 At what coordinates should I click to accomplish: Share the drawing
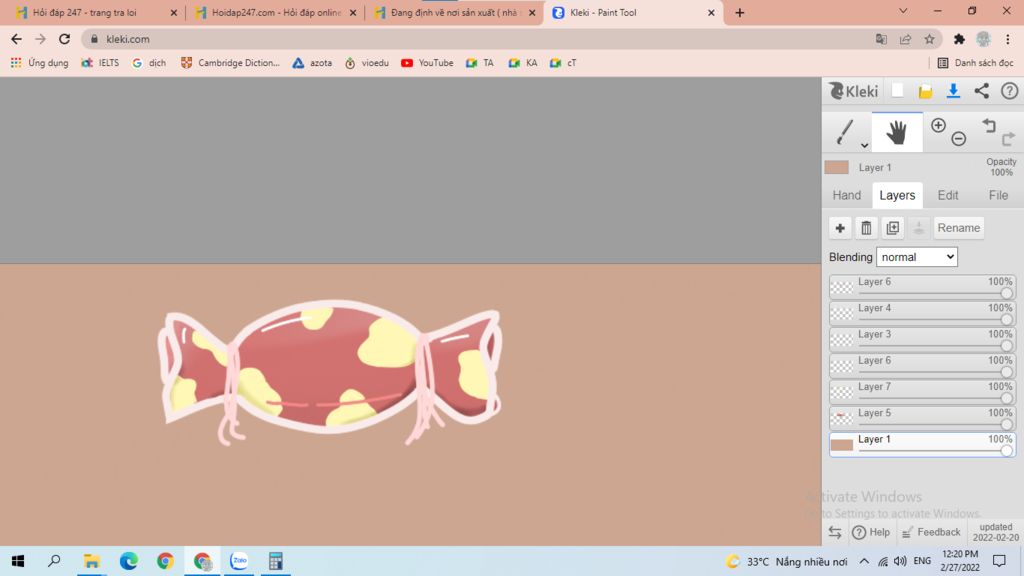point(982,91)
